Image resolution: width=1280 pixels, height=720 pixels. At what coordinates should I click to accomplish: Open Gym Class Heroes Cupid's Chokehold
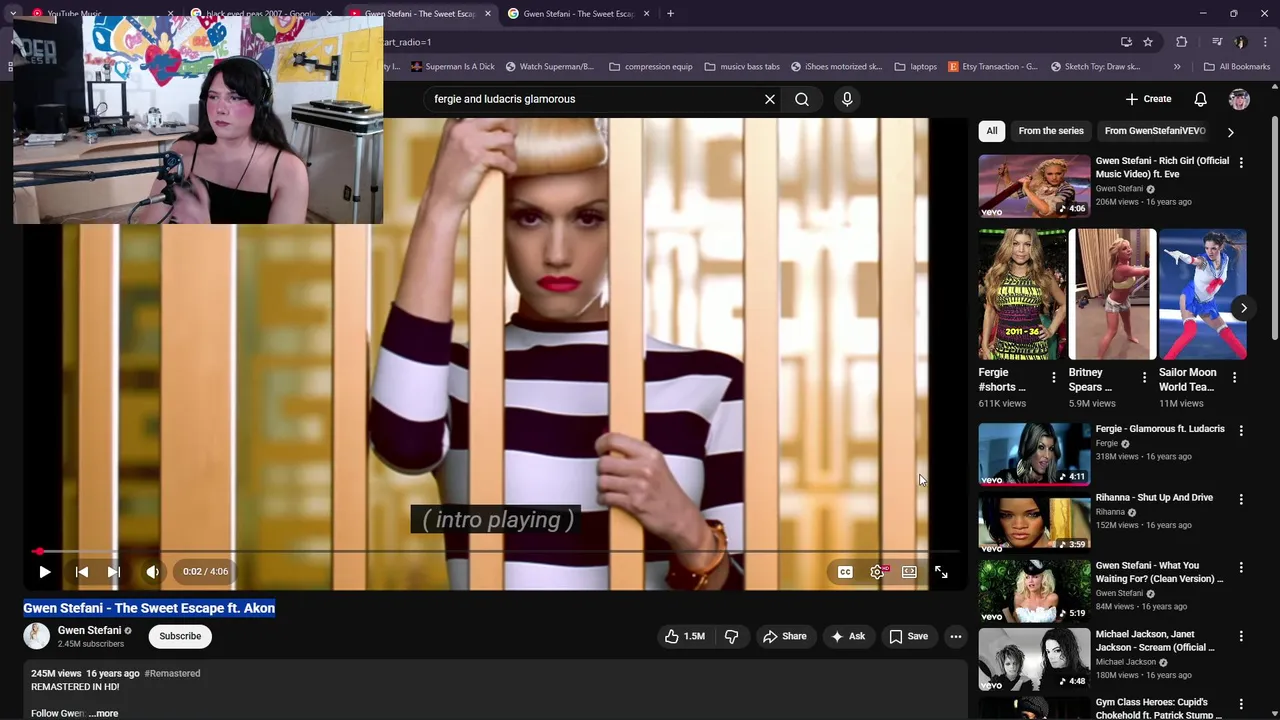click(x=1034, y=708)
